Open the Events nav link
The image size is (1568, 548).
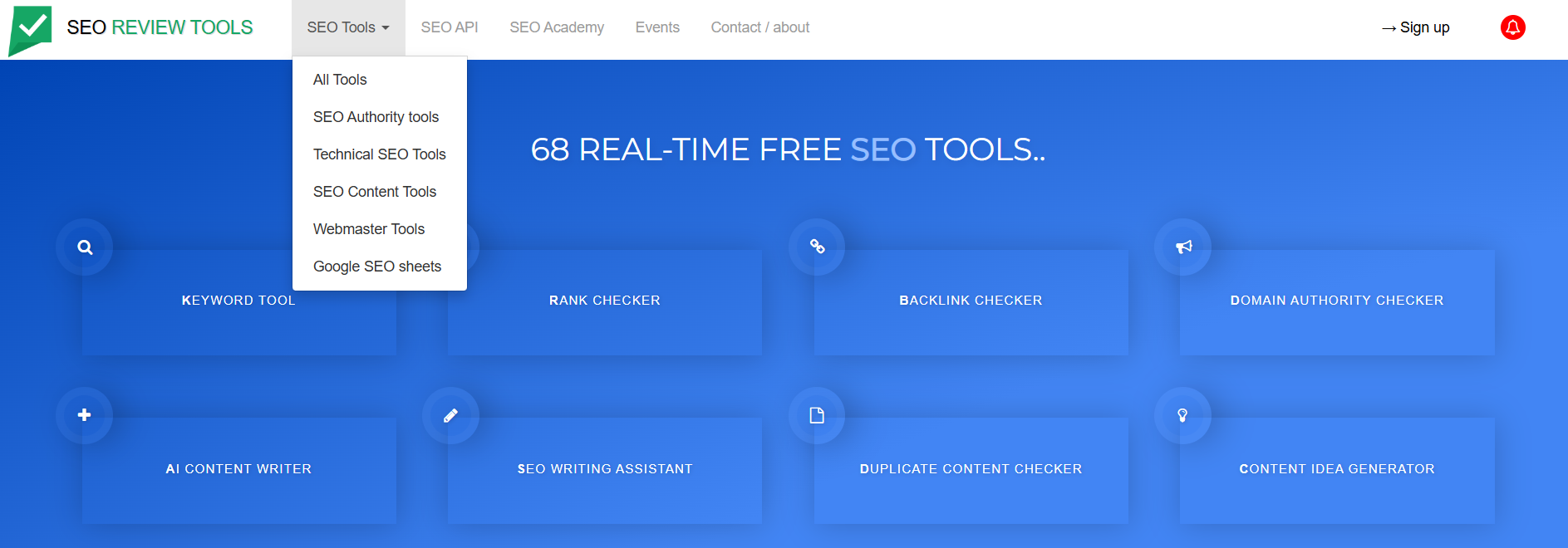pyautogui.click(x=657, y=27)
